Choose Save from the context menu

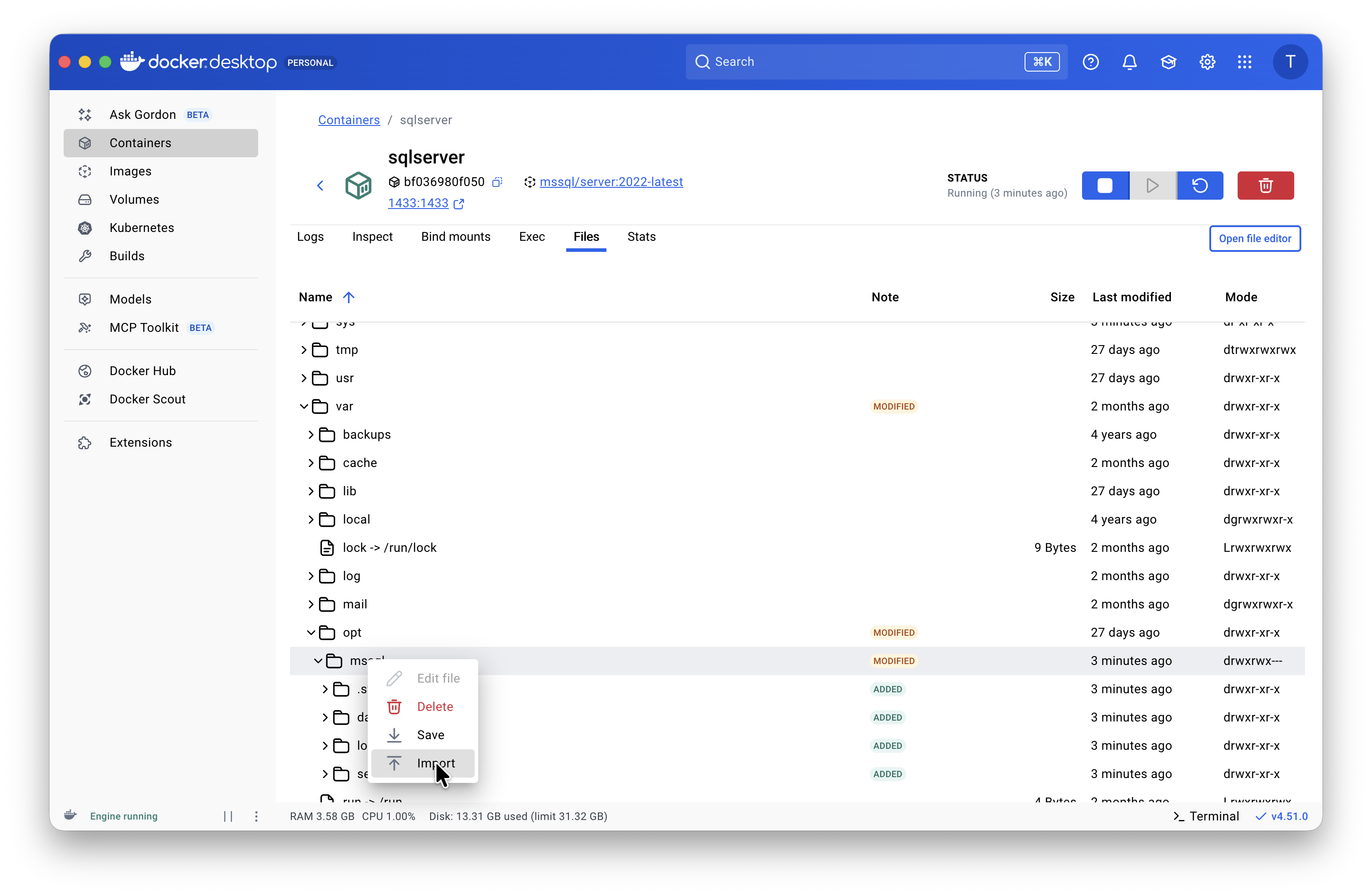423,735
